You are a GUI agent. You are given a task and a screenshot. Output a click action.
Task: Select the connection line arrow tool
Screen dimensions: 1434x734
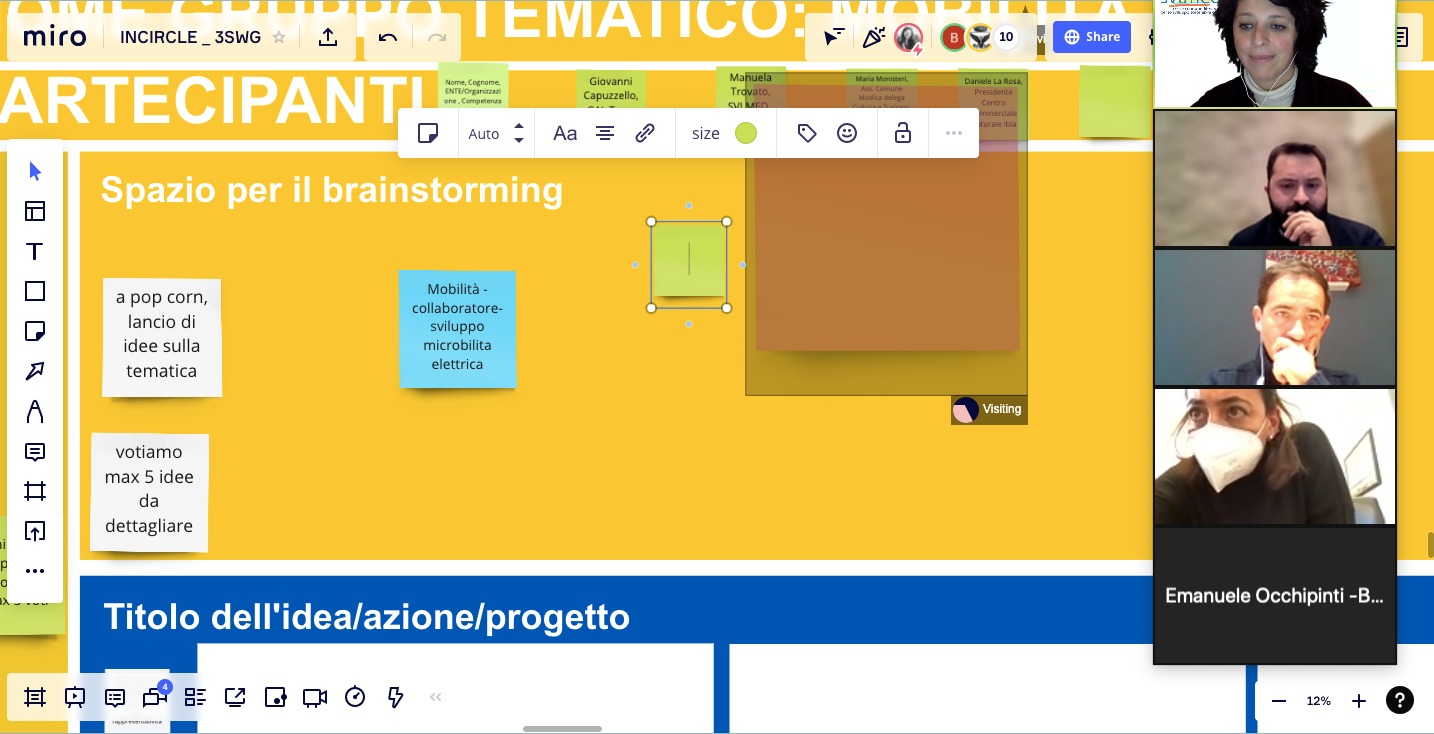[35, 371]
